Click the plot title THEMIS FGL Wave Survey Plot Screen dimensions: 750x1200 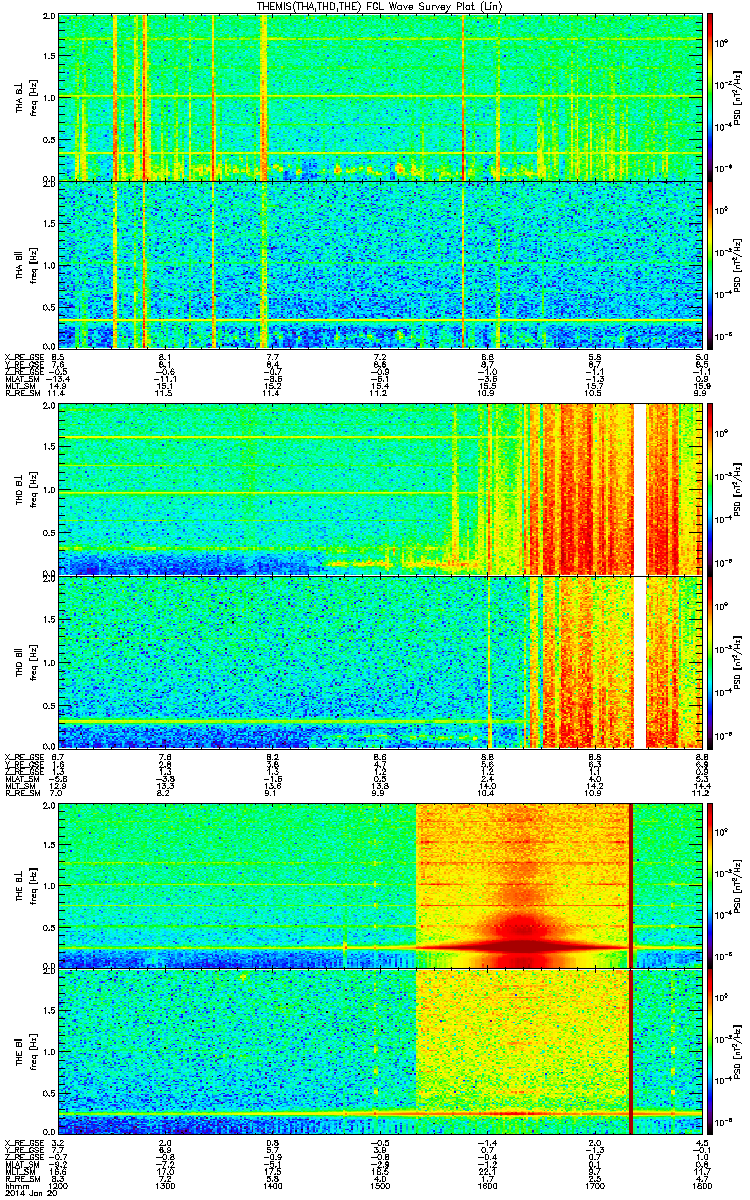[379, 6]
